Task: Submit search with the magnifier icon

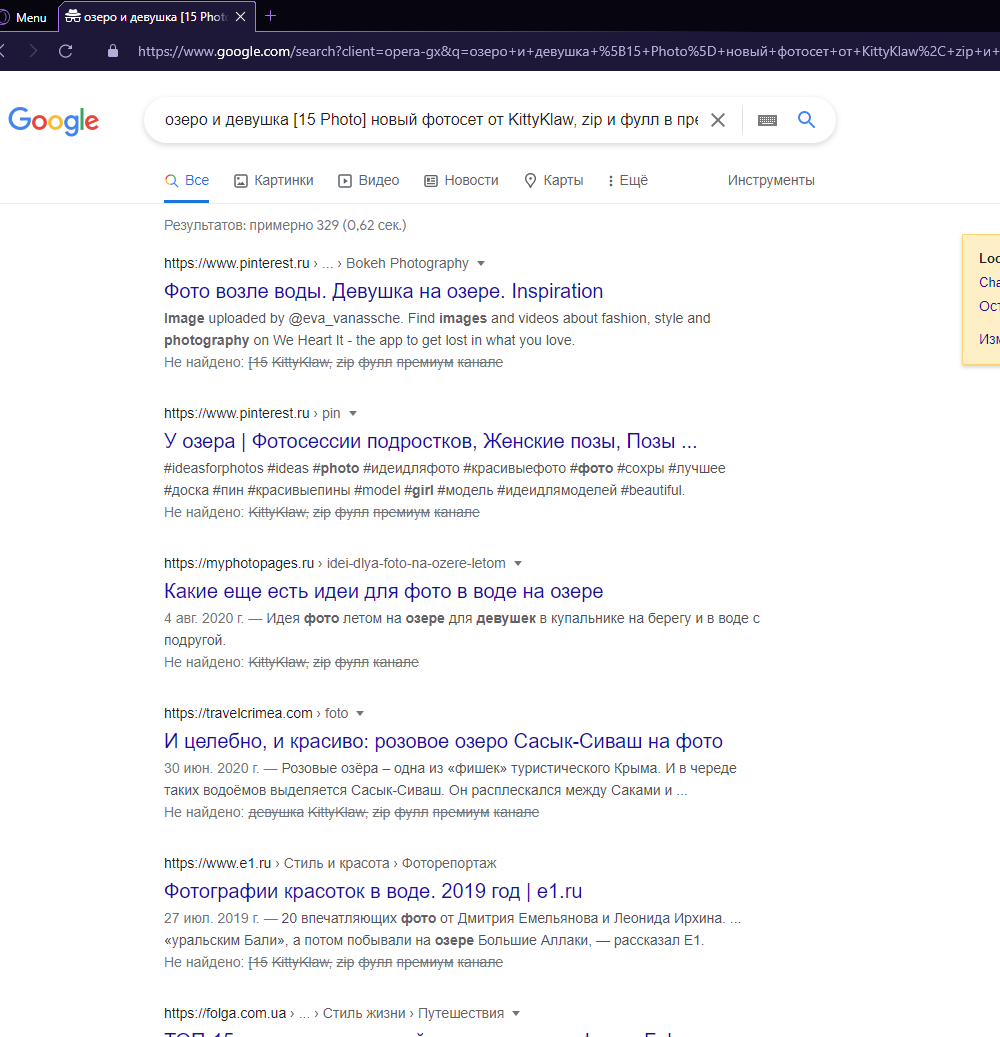Action: tap(806, 120)
